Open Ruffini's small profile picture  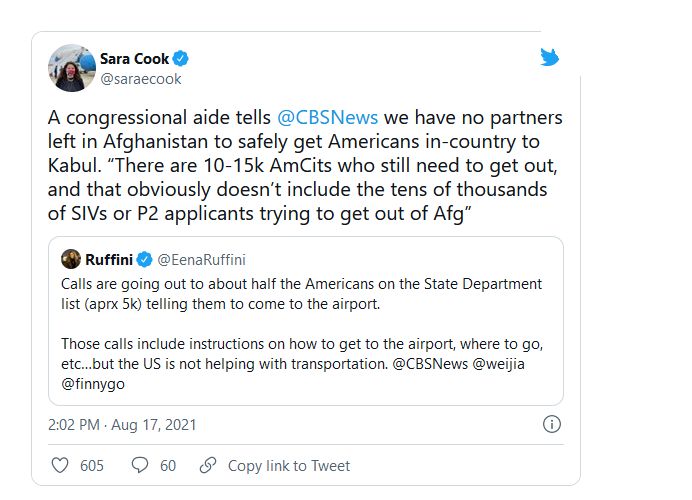(71, 259)
